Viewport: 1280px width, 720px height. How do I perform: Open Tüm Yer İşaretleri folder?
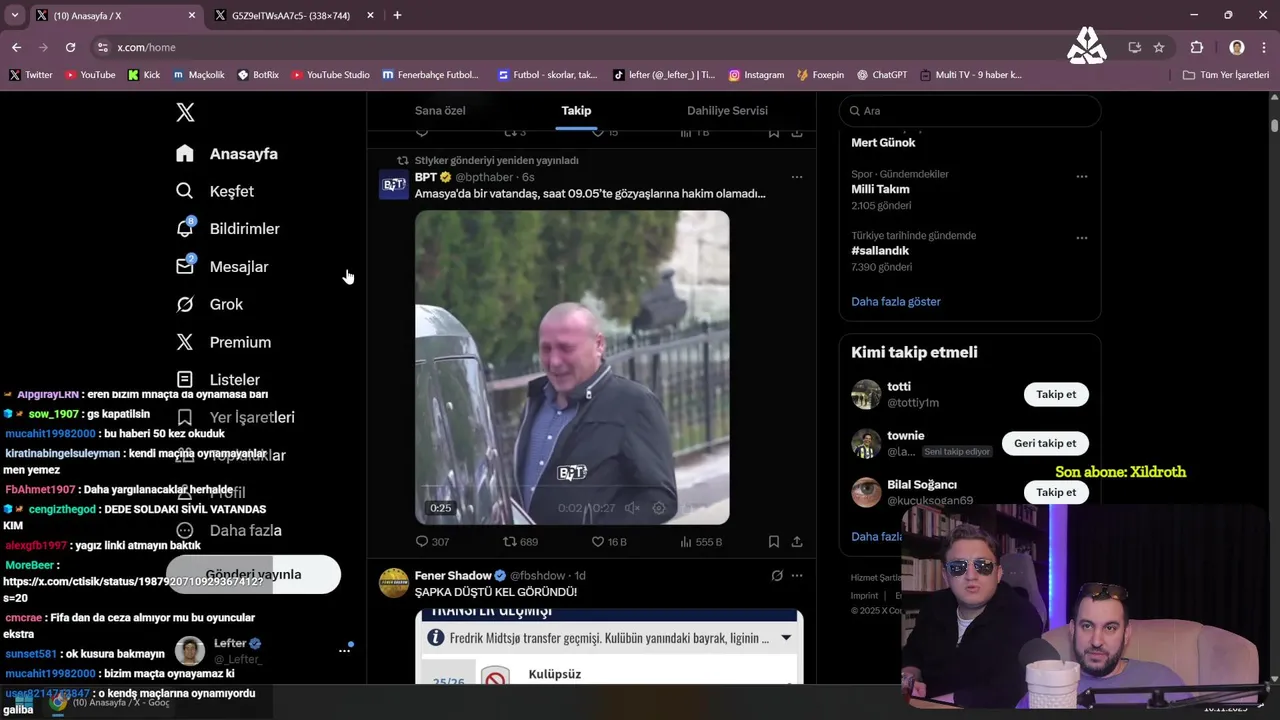point(1226,75)
